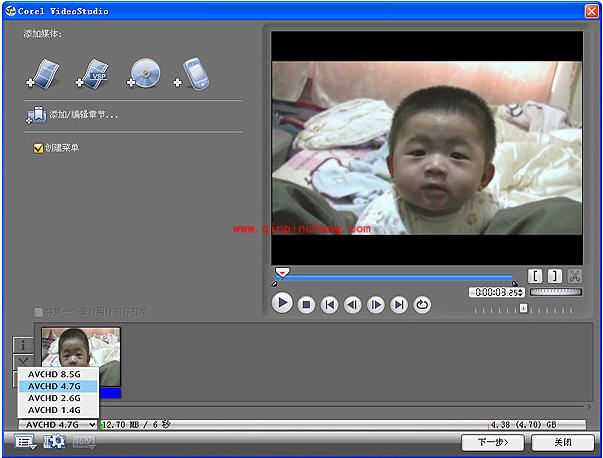Click the scissors cut video icon
603x458 pixels.
pos(575,276)
